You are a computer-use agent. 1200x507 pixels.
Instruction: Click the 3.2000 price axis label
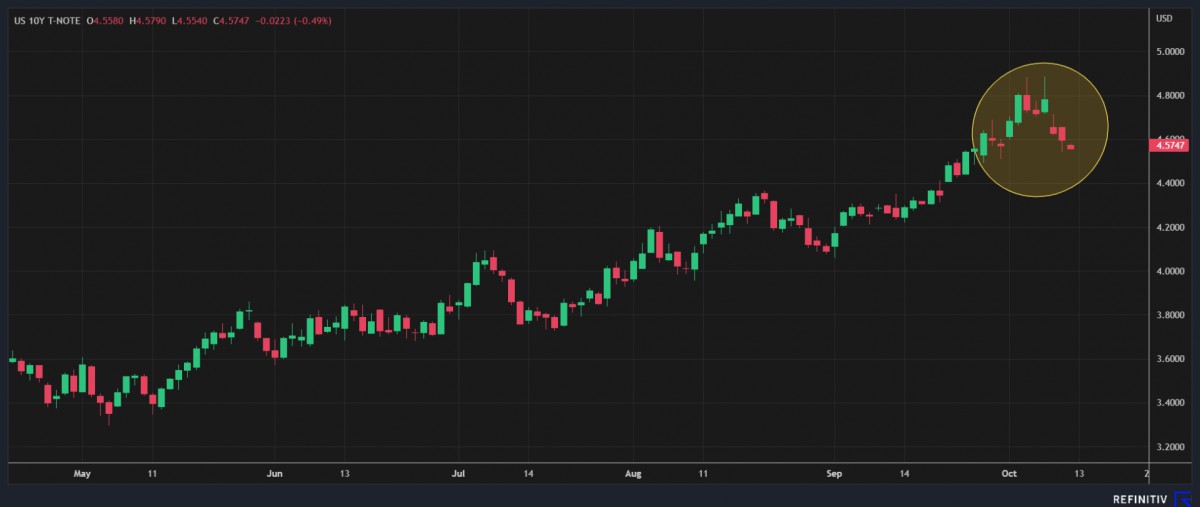1170,446
